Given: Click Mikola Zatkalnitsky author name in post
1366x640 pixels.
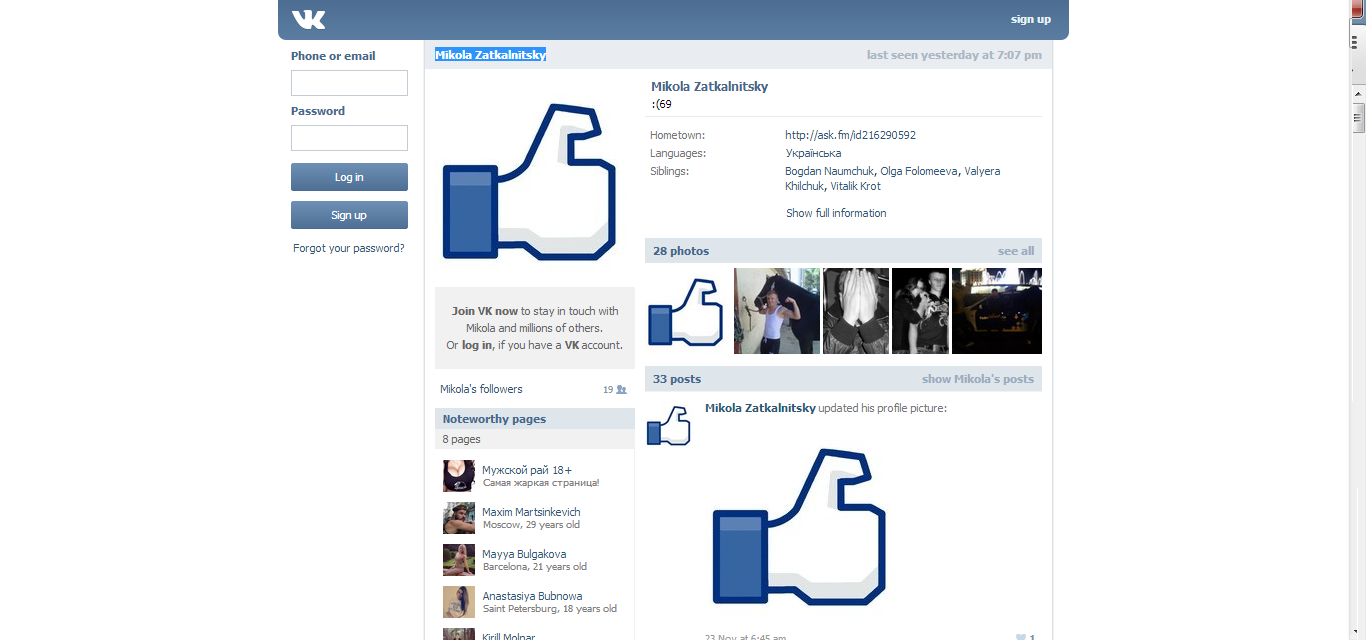Looking at the screenshot, I should tap(760, 408).
